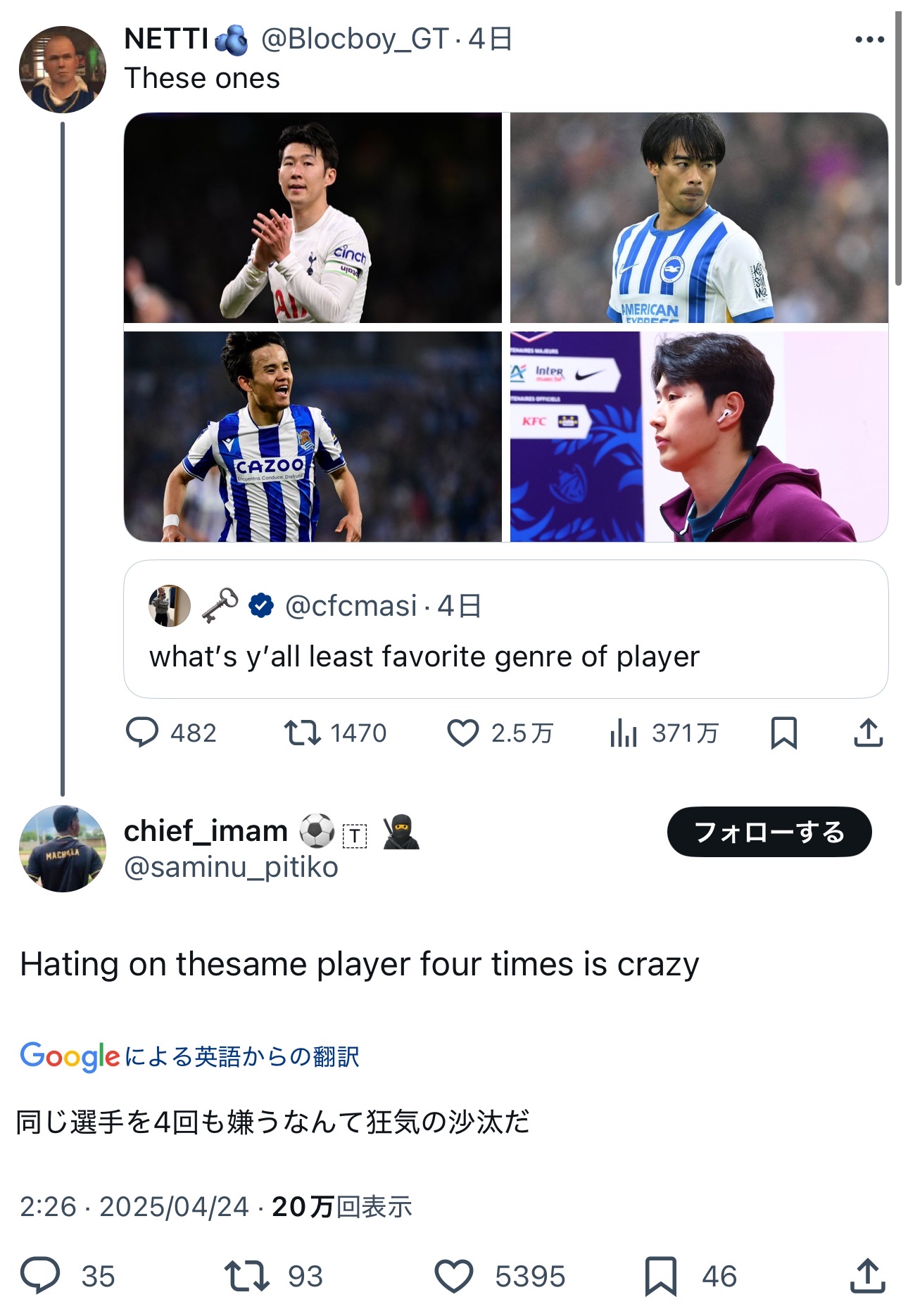Like NETTI's post with 2.5万 likes
This screenshot has height=1316, width=908.
[463, 733]
